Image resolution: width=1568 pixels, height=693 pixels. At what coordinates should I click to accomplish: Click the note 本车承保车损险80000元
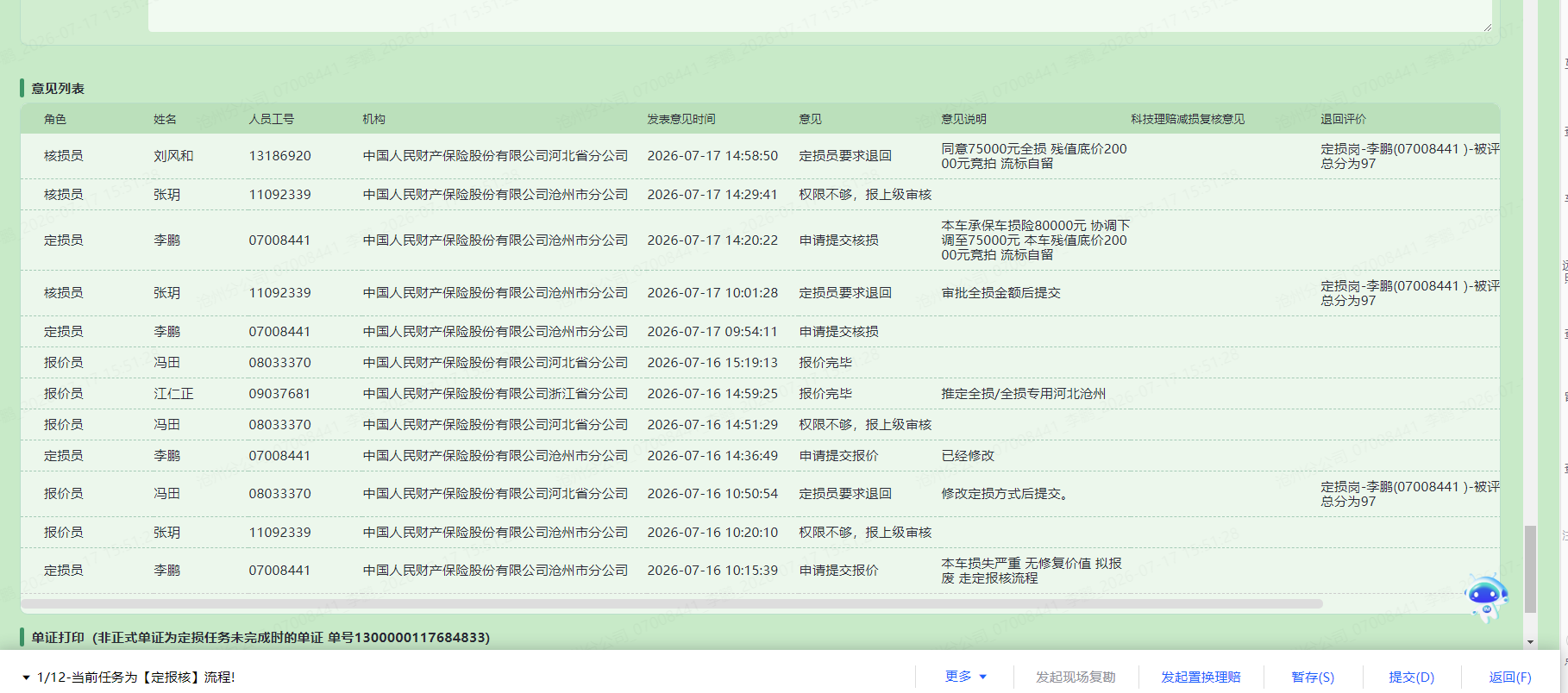1035,240
